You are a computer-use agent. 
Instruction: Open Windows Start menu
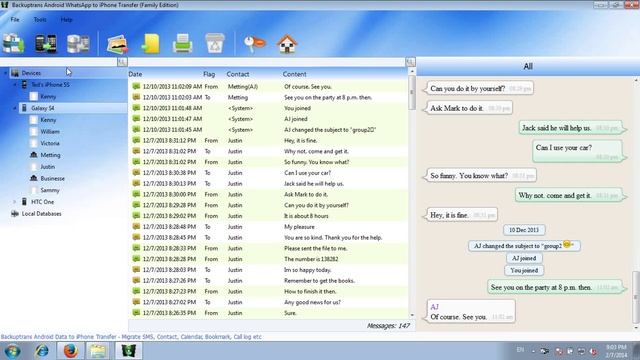(13, 351)
